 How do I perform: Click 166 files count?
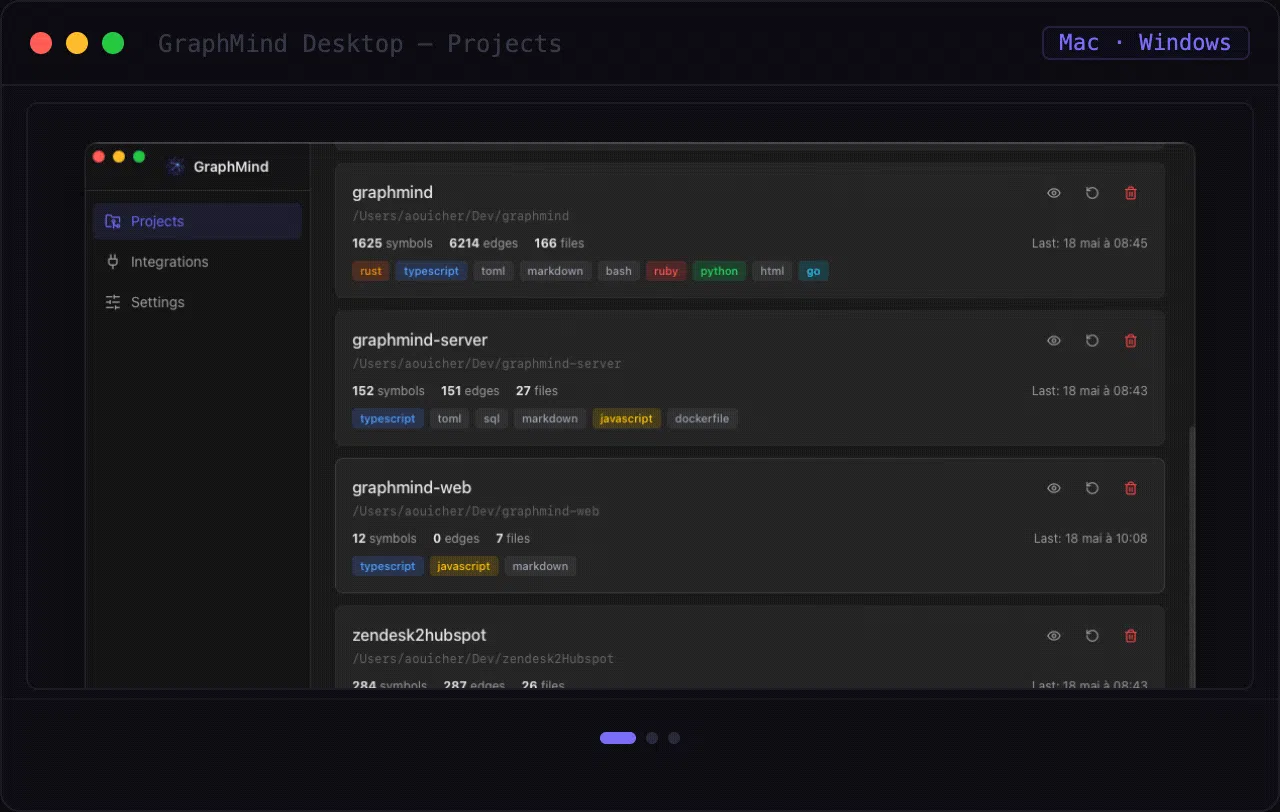[559, 243]
